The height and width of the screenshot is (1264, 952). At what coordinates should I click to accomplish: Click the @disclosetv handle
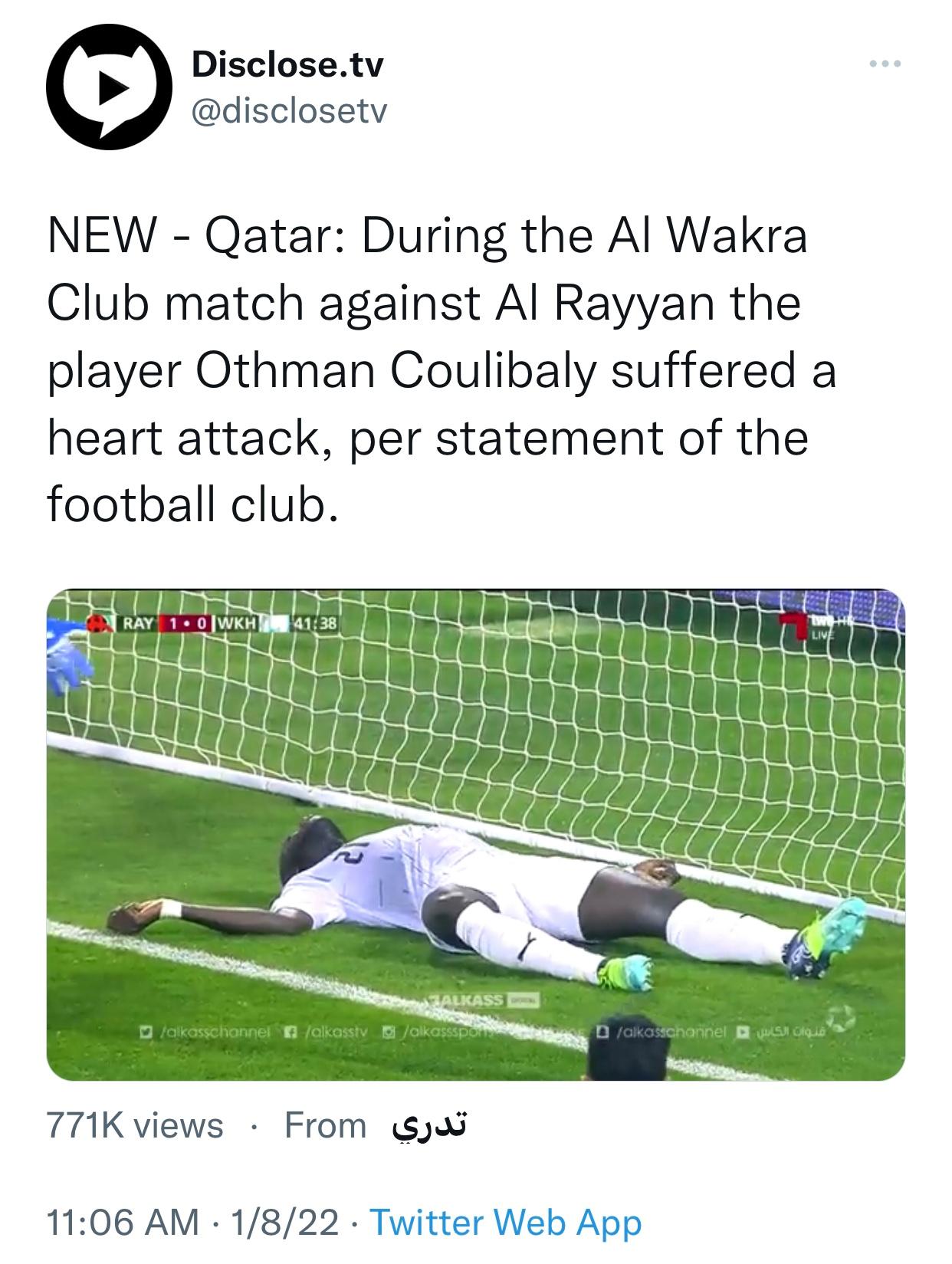(x=289, y=111)
